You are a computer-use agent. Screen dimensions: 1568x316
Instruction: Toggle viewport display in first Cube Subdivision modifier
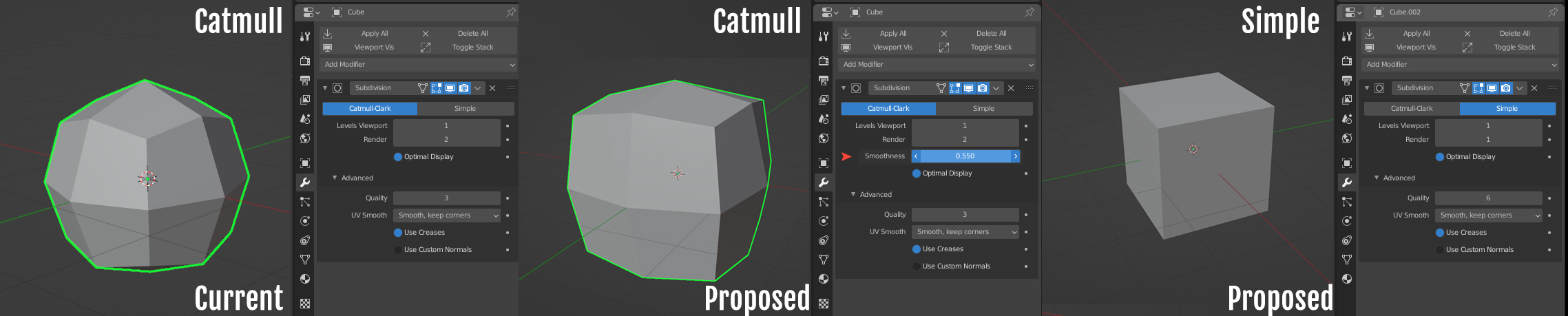coord(450,88)
